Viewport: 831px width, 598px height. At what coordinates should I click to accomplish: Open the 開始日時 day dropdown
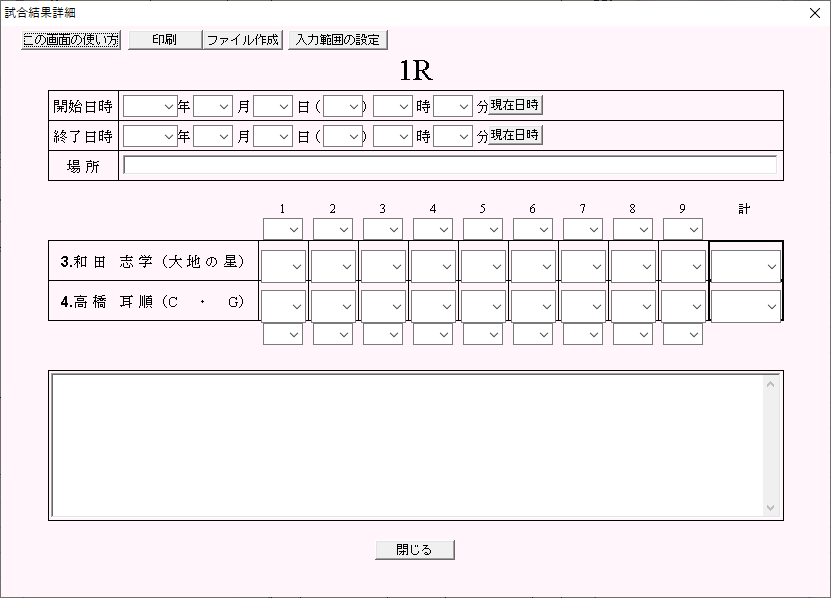pos(272,106)
